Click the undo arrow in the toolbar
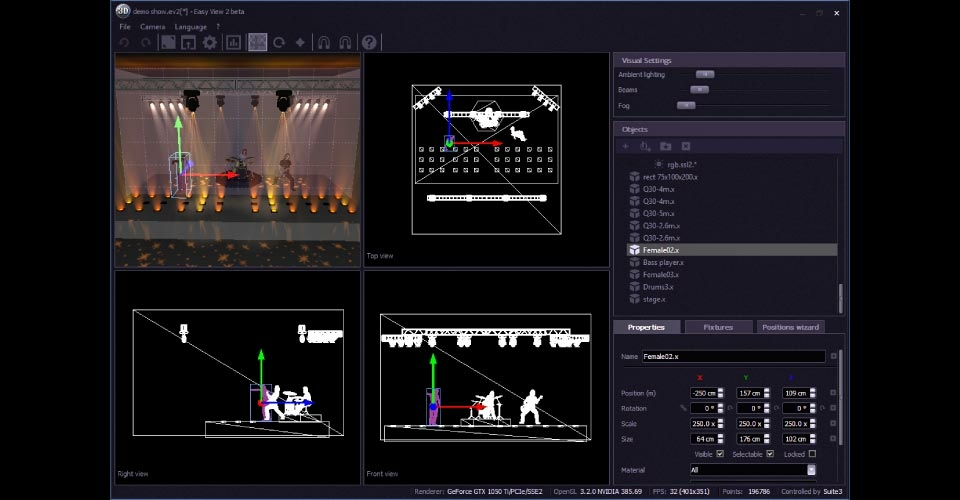Image resolution: width=960 pixels, height=500 pixels. click(124, 42)
